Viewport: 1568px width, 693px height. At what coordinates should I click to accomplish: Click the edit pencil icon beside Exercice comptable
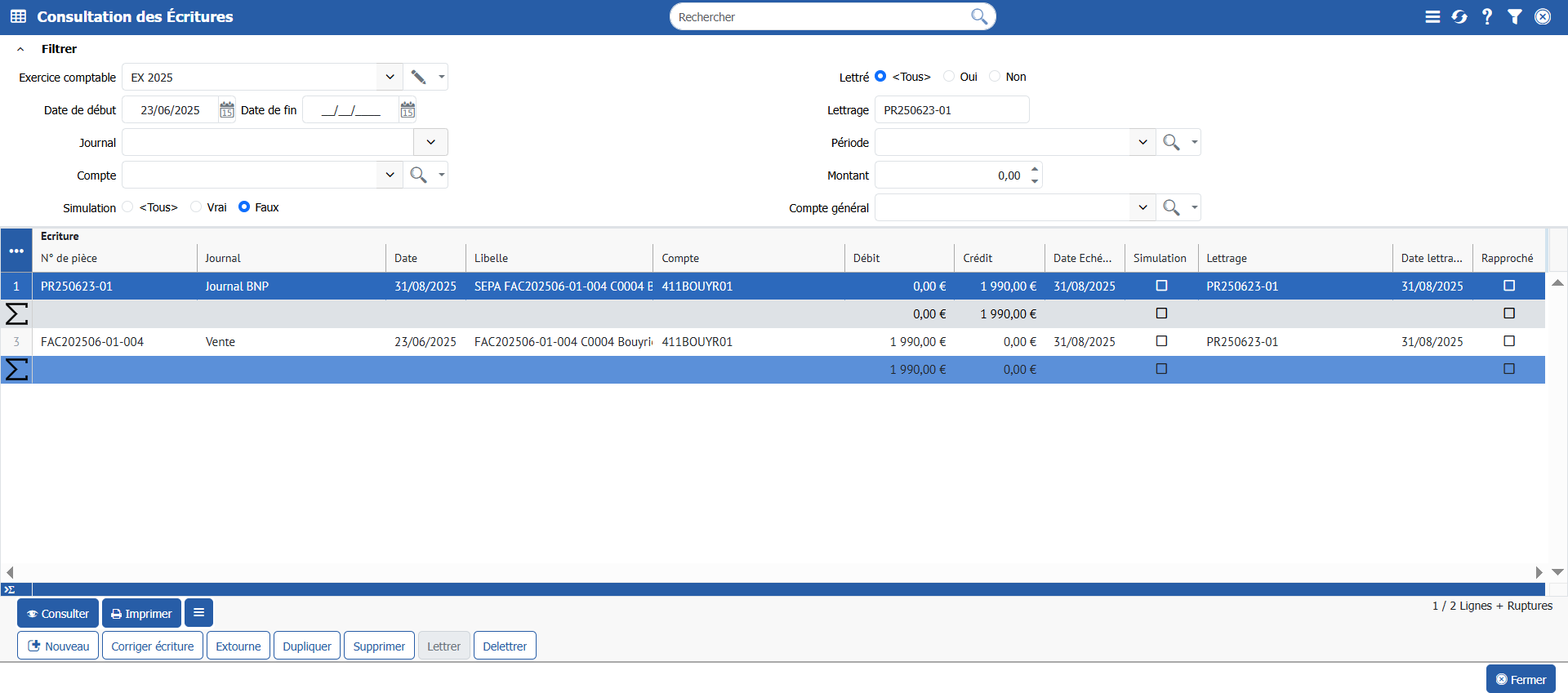pos(418,77)
